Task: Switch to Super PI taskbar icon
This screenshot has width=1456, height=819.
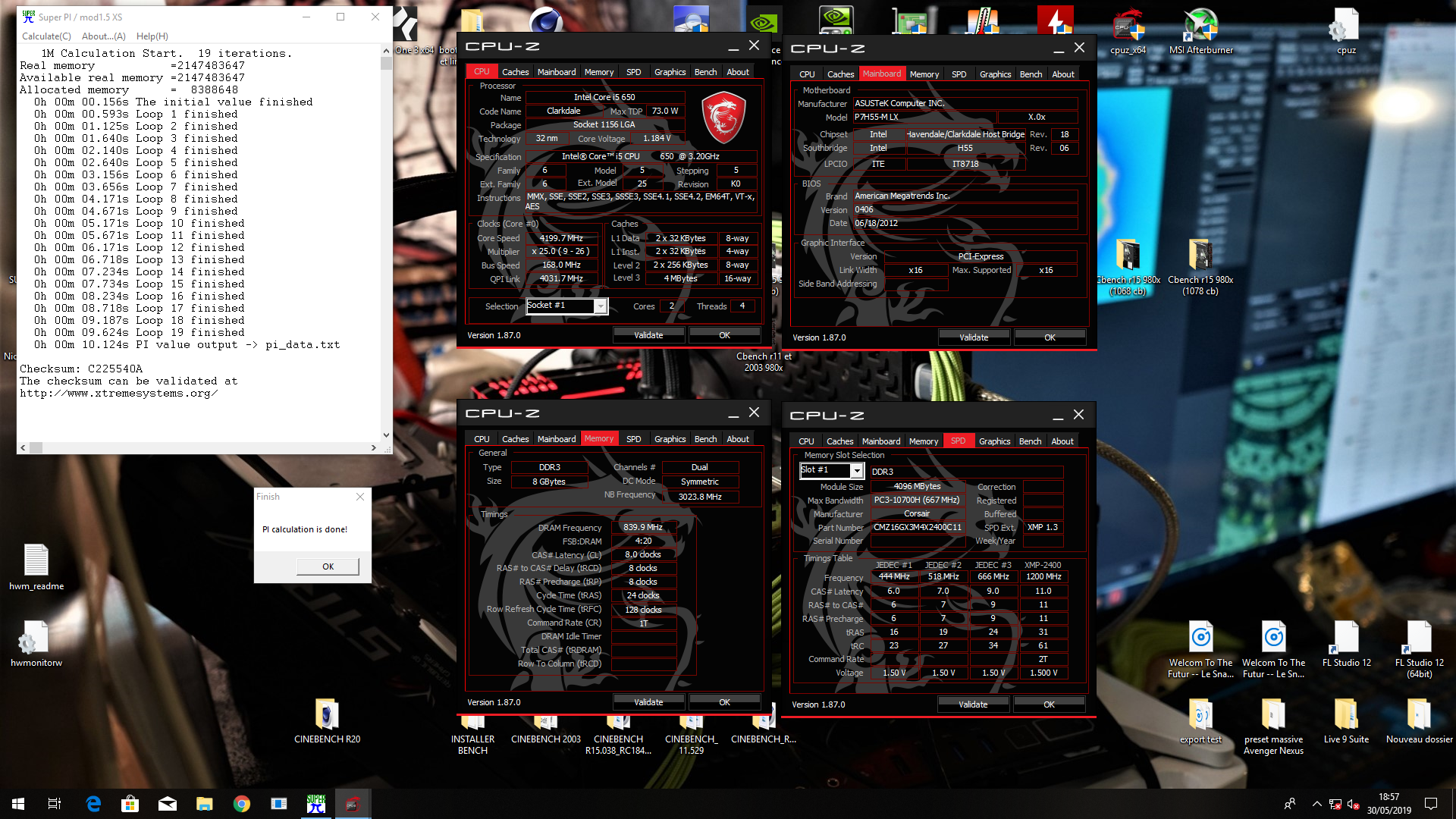Action: point(316,804)
